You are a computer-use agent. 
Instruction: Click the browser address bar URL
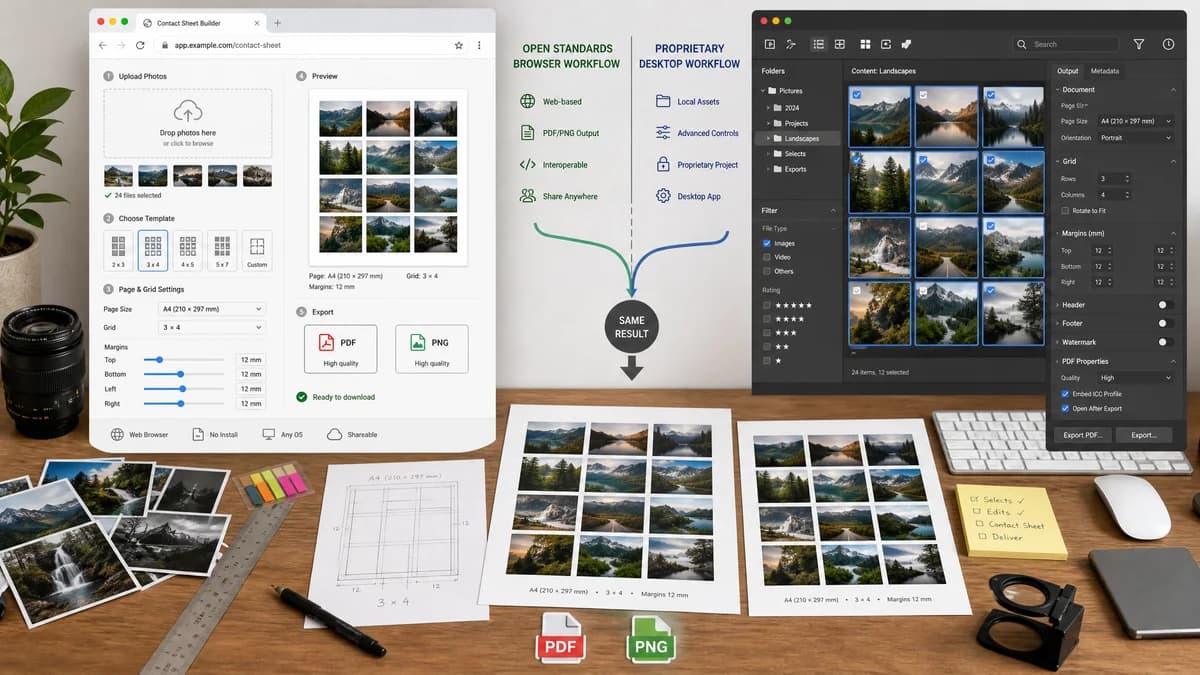pyautogui.click(x=228, y=45)
